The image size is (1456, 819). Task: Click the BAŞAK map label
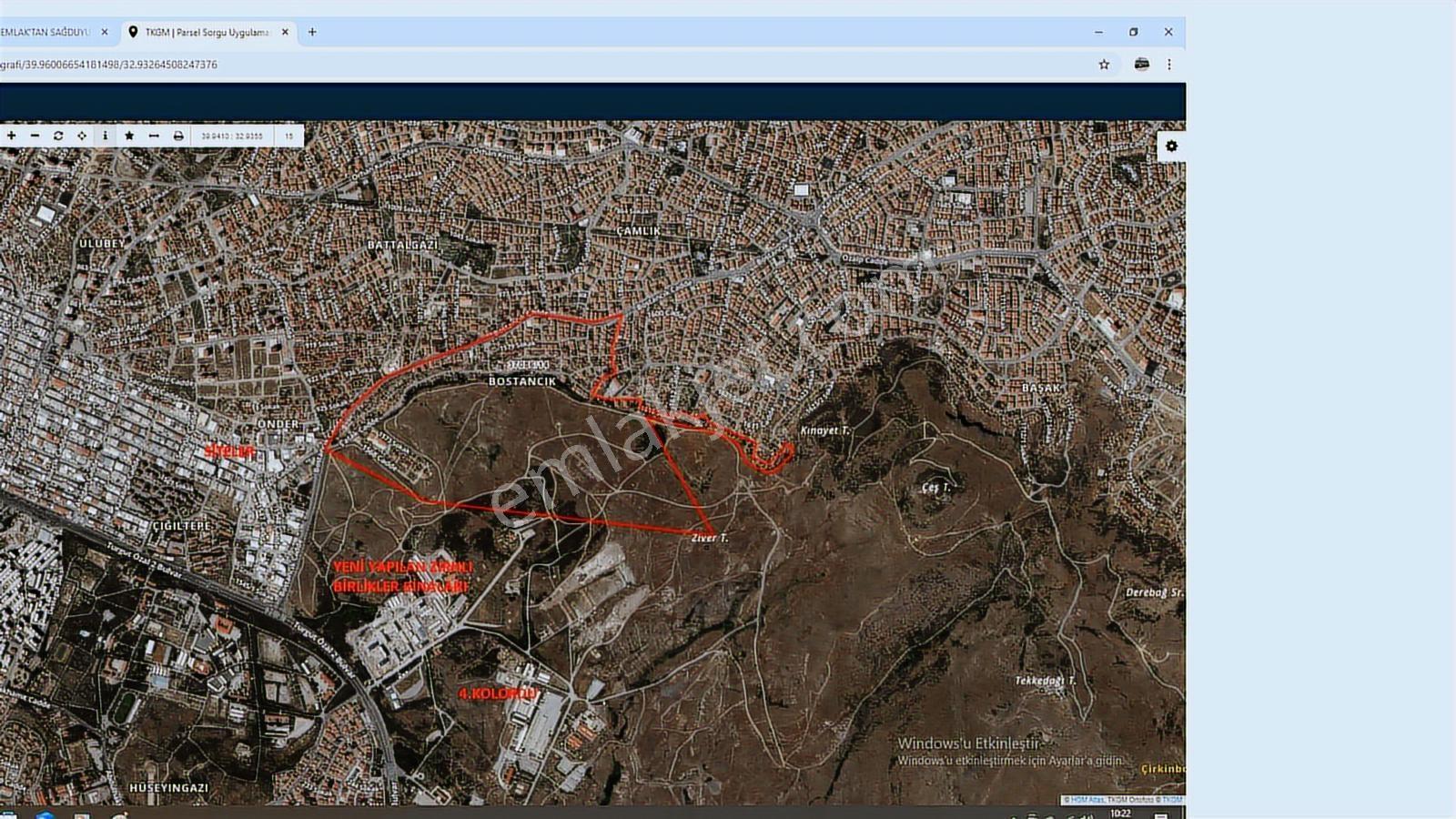click(x=1041, y=388)
